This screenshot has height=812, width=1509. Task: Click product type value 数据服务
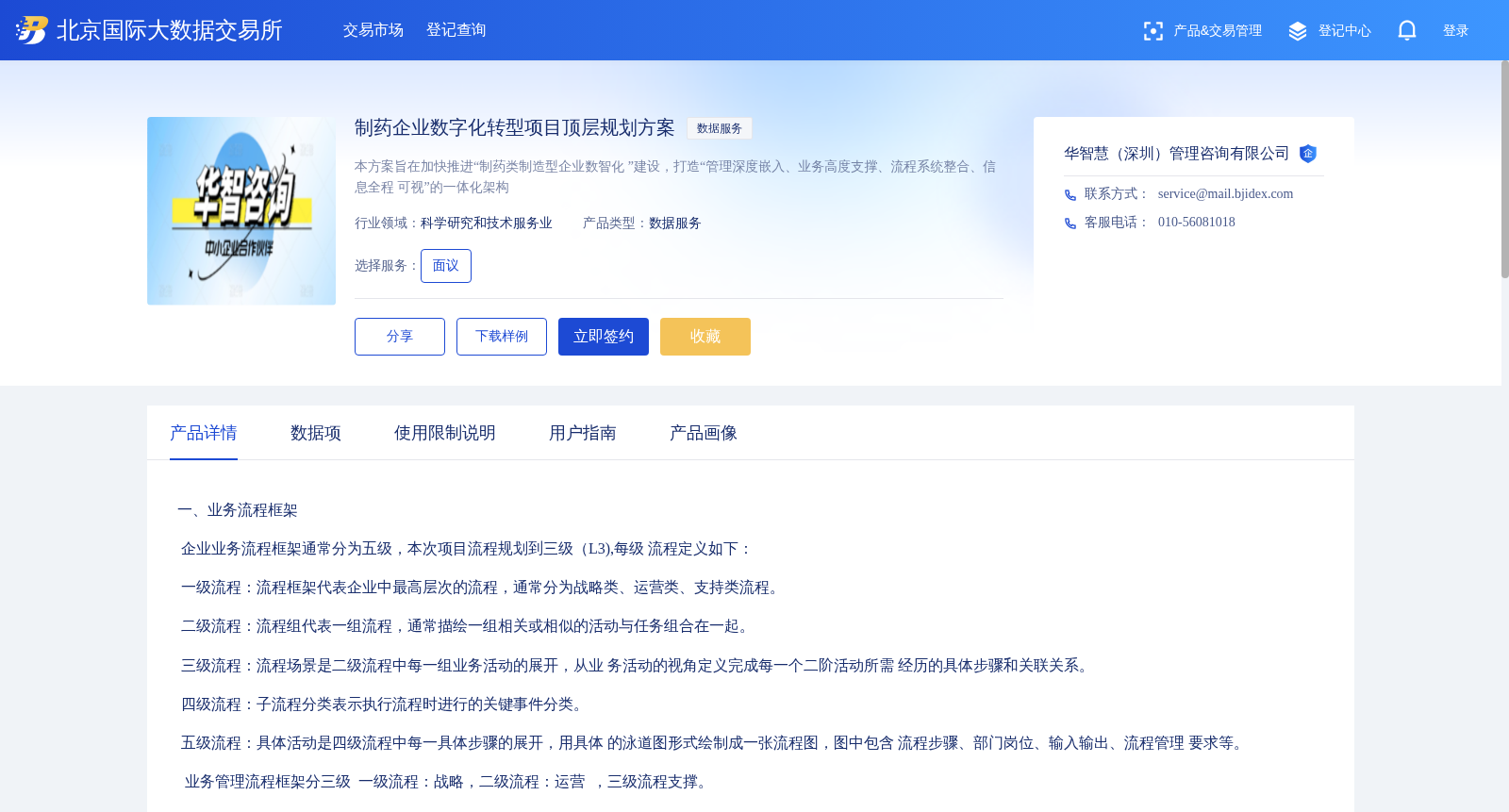pos(675,224)
